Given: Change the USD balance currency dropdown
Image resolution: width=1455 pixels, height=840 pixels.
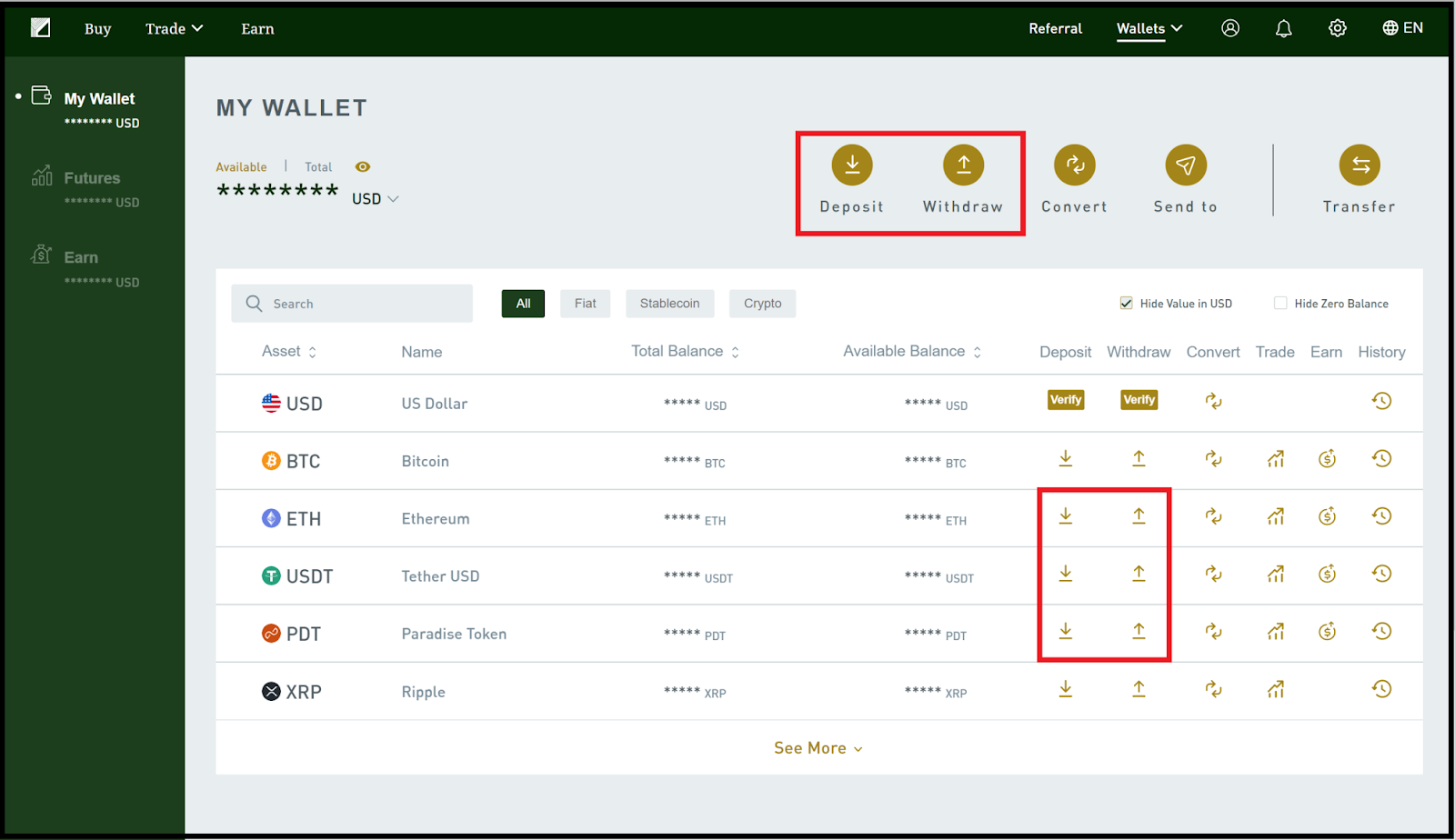Looking at the screenshot, I should [x=375, y=199].
